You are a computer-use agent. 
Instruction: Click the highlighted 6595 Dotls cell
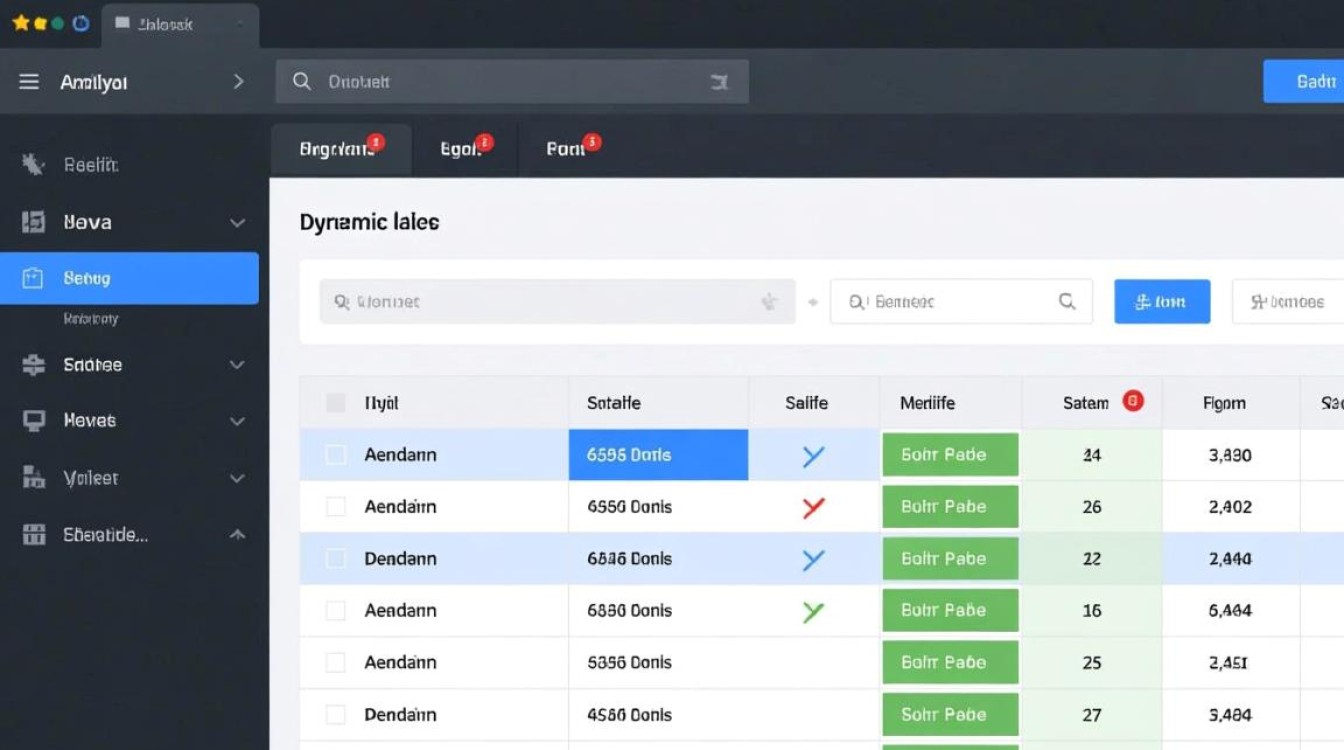point(658,455)
